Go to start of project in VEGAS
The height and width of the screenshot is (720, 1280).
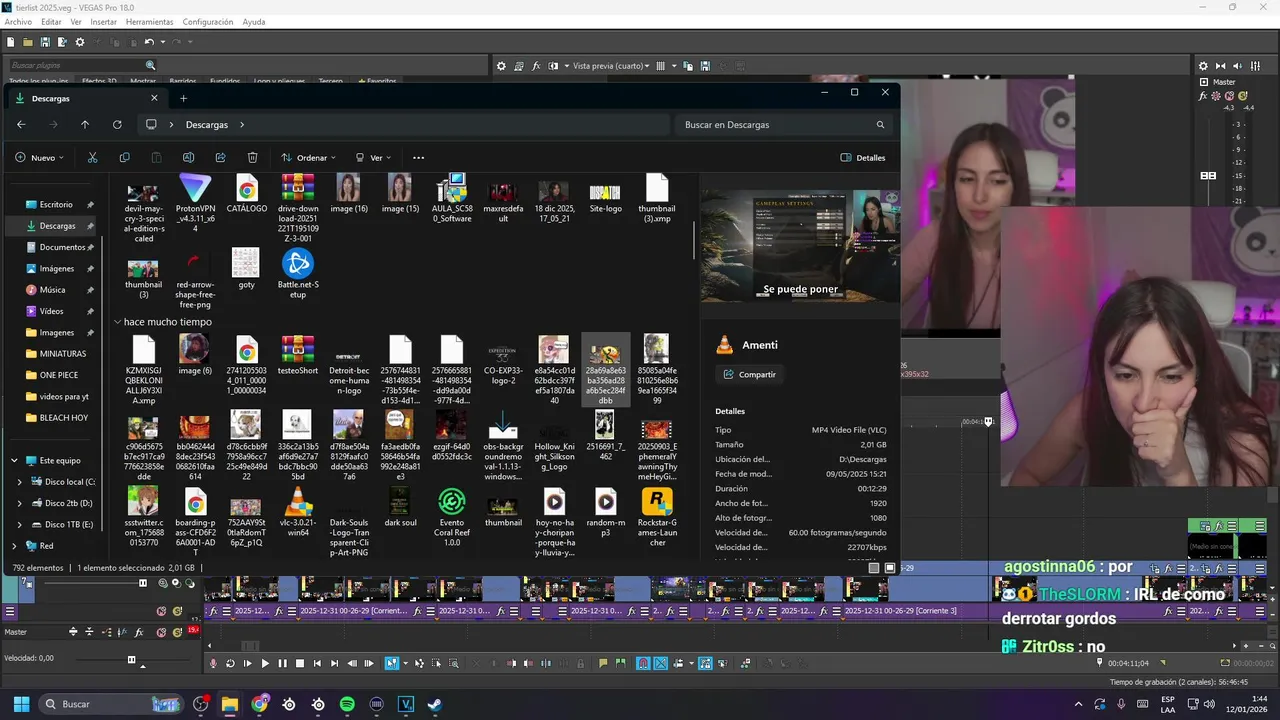(317, 663)
